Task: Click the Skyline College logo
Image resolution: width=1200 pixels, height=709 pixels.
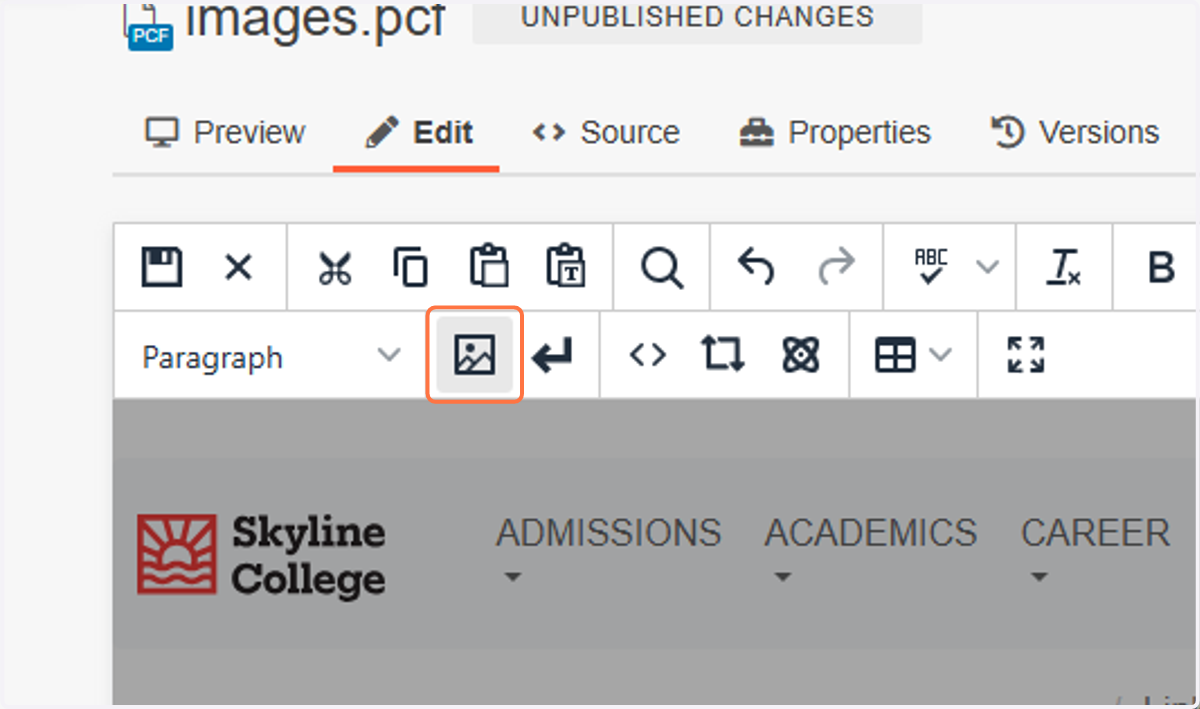Action: pyautogui.click(x=262, y=556)
